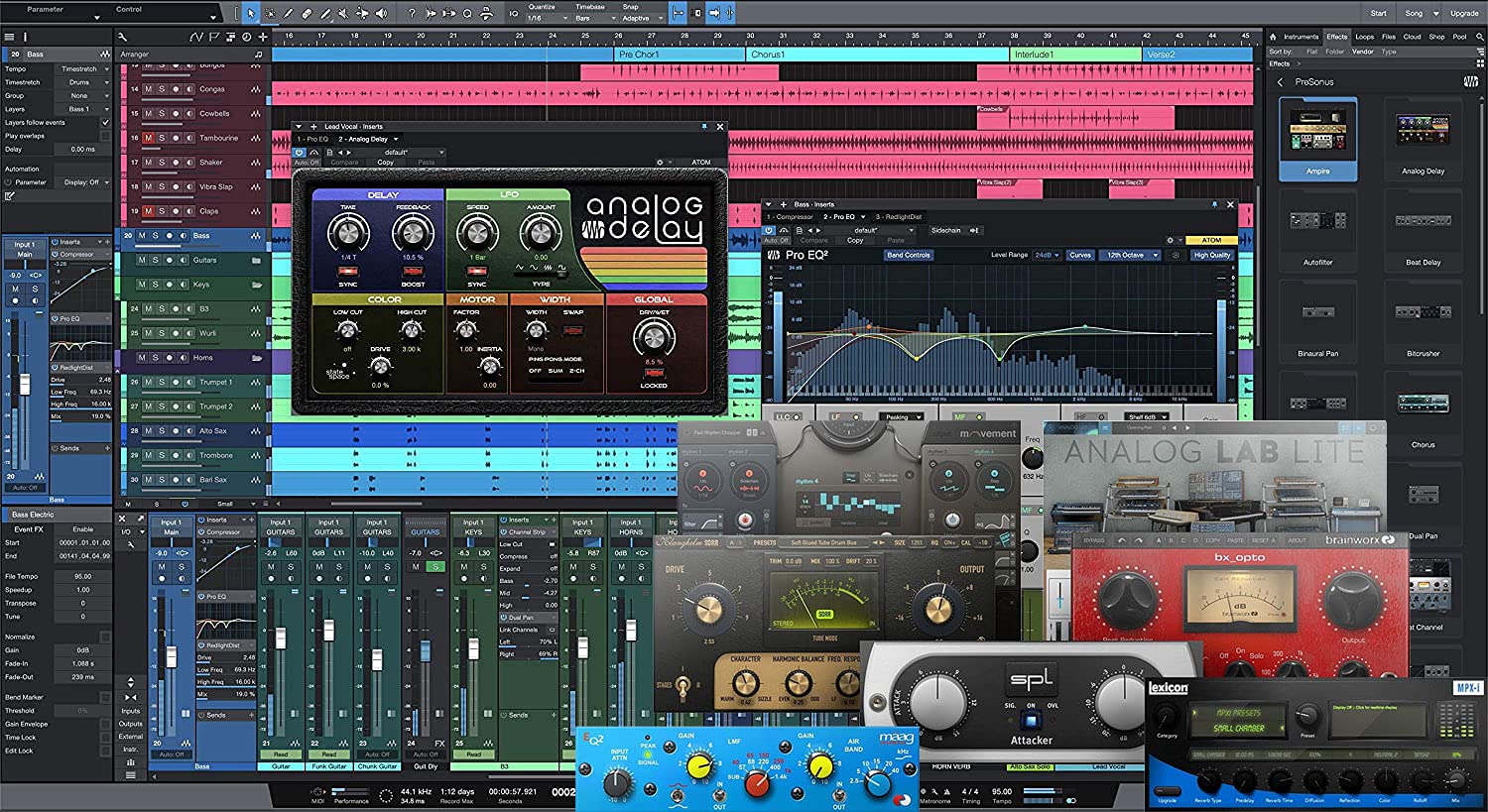This screenshot has height=812, width=1488.
Task: Click Band Controls in the Pro EQ window
Action: pyautogui.click(x=909, y=255)
